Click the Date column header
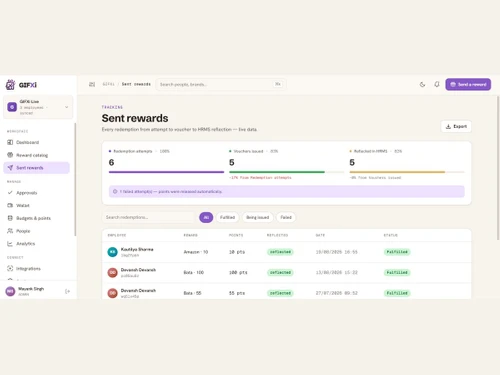 [x=320, y=235]
